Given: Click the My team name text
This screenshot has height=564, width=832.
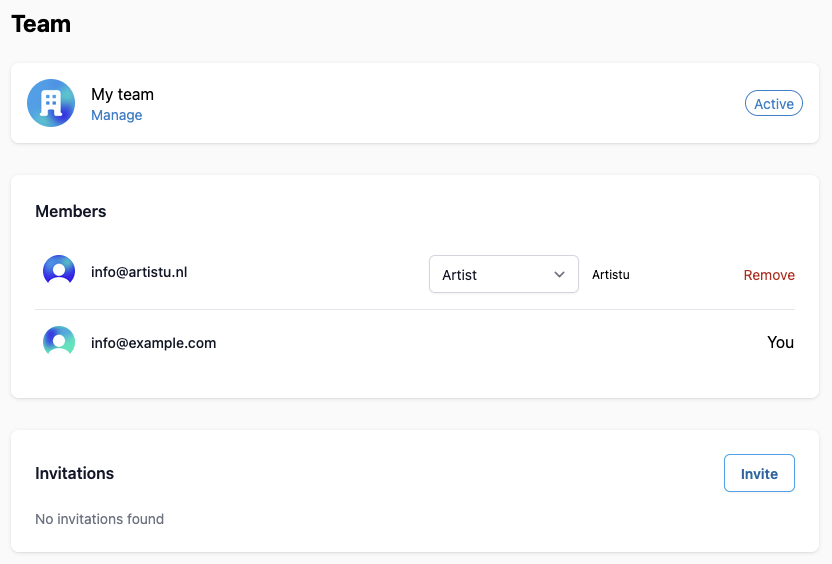Looking at the screenshot, I should (122, 94).
